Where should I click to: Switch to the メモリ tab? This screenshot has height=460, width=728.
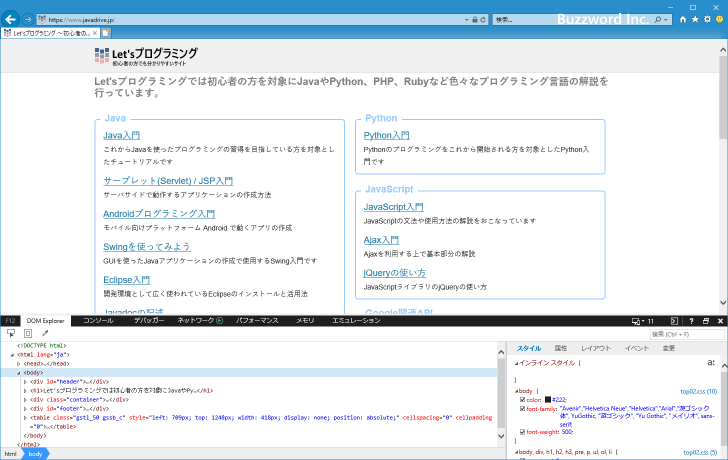pyautogui.click(x=305, y=321)
